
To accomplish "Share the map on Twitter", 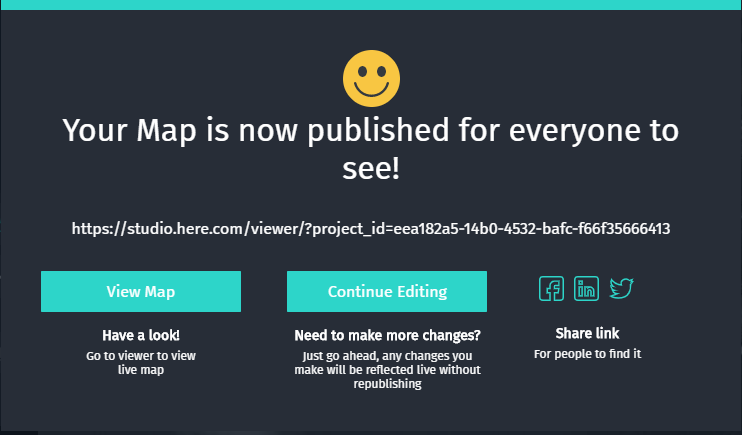I will click(x=621, y=288).
